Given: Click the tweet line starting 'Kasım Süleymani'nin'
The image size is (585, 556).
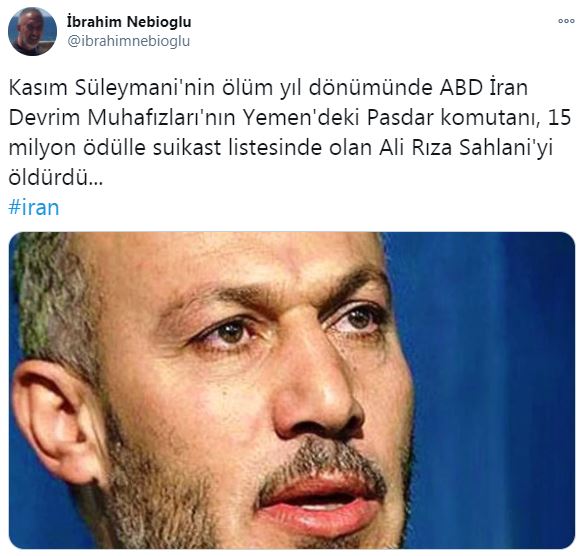Looking at the screenshot, I should [268, 88].
